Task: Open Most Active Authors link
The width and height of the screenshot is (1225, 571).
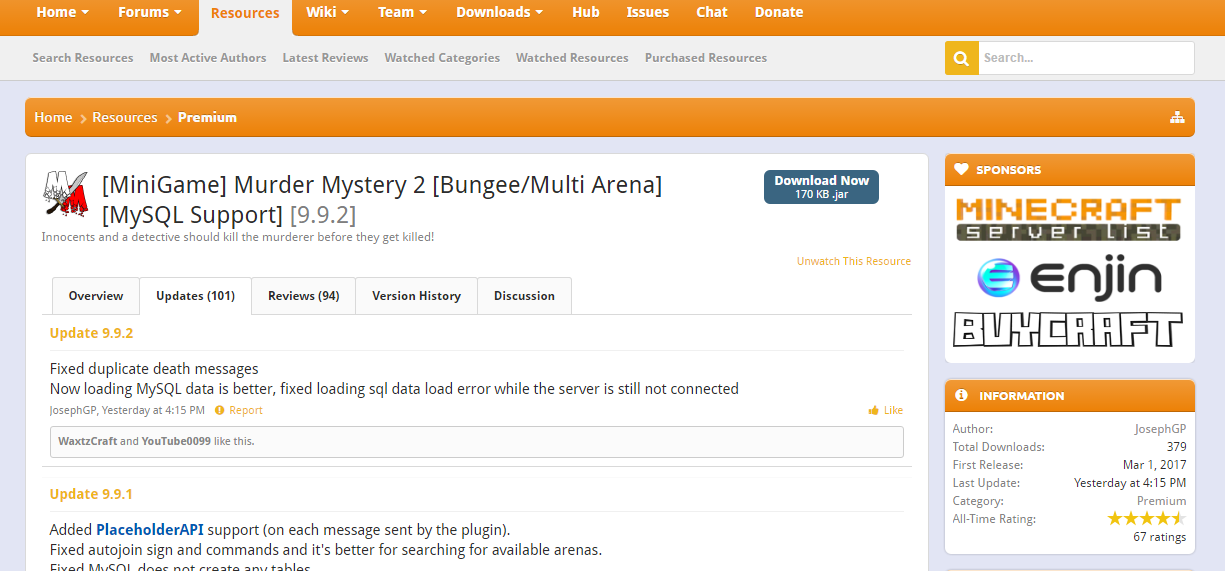Action: coord(208,58)
